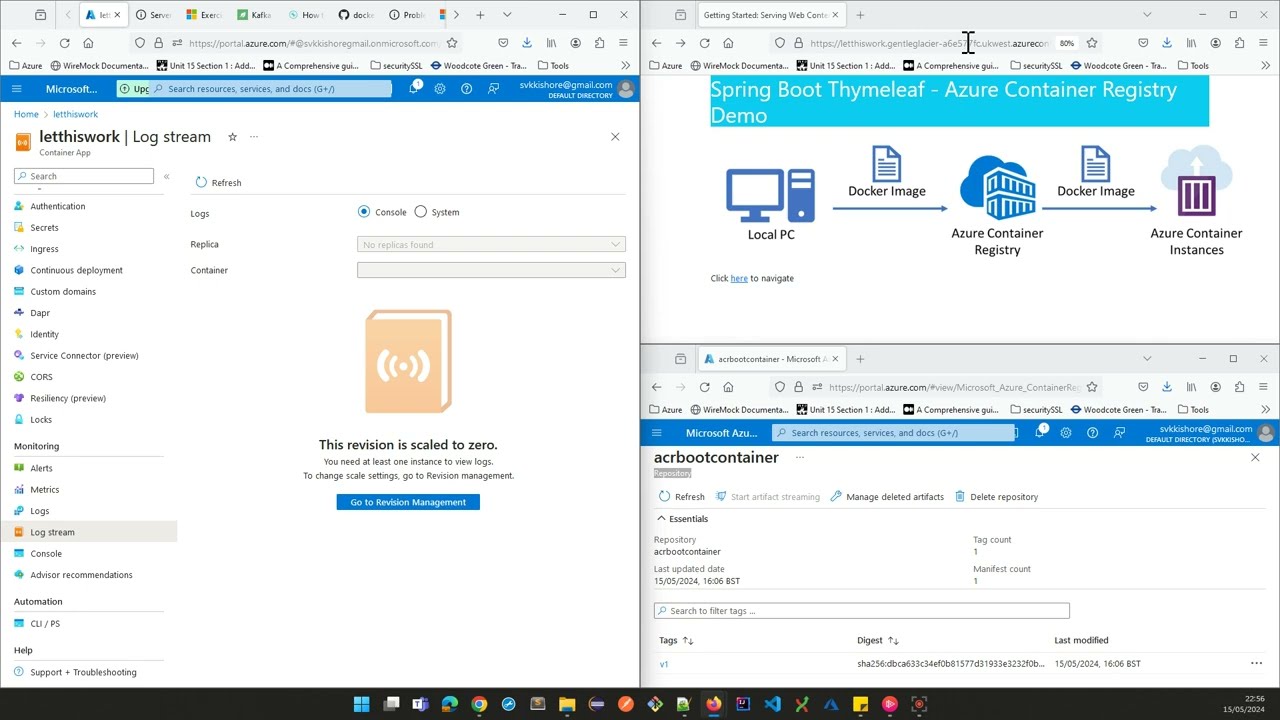Viewport: 1280px width, 720px height.
Task: Favorite the letthiswork Log stream page star
Action: [x=232, y=137]
